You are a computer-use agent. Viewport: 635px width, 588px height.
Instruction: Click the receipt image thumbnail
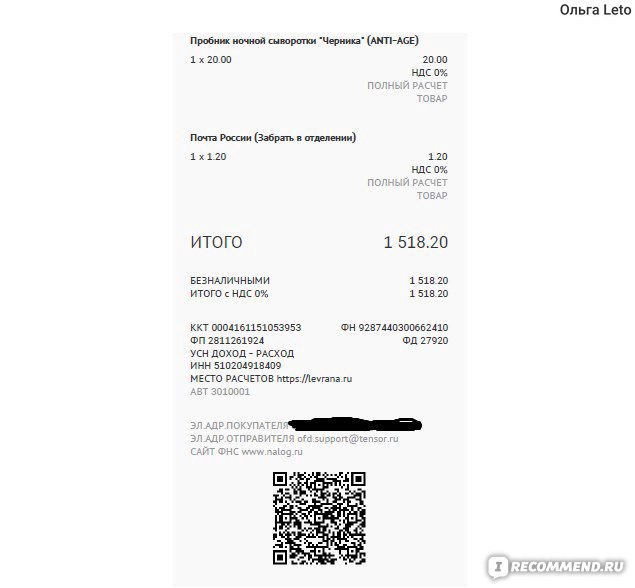pyautogui.click(x=320, y=310)
